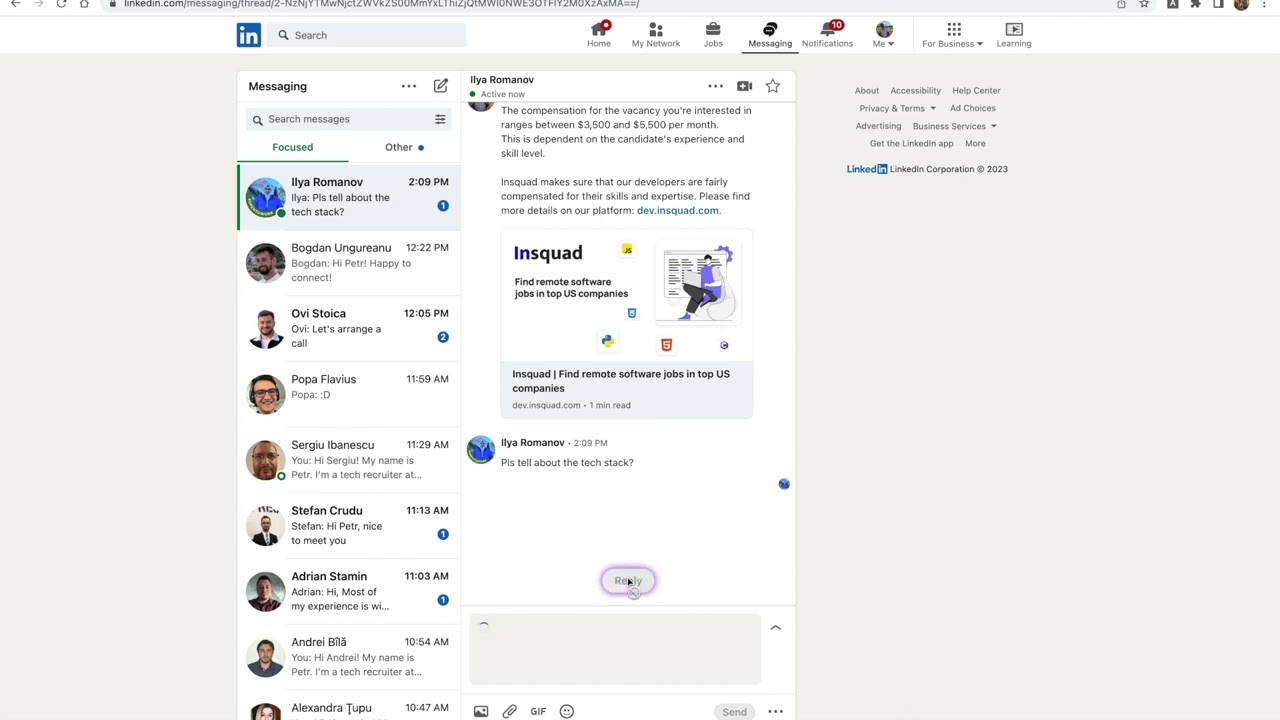This screenshot has width=1280, height=720.
Task: Open the Messaging nav item
Action: [770, 34]
